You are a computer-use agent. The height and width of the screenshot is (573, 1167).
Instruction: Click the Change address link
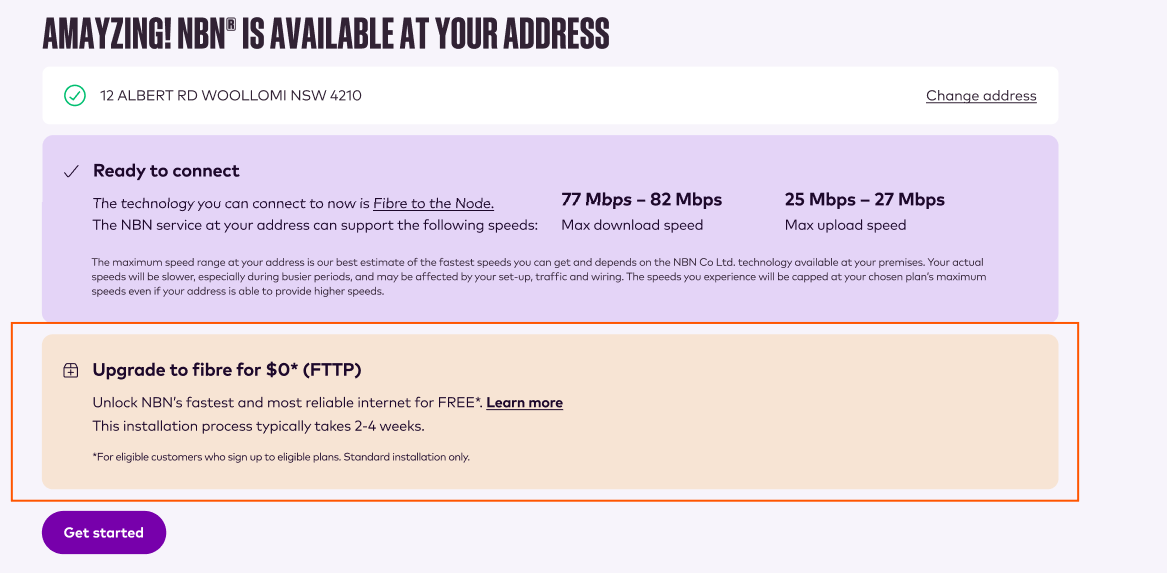coord(981,96)
